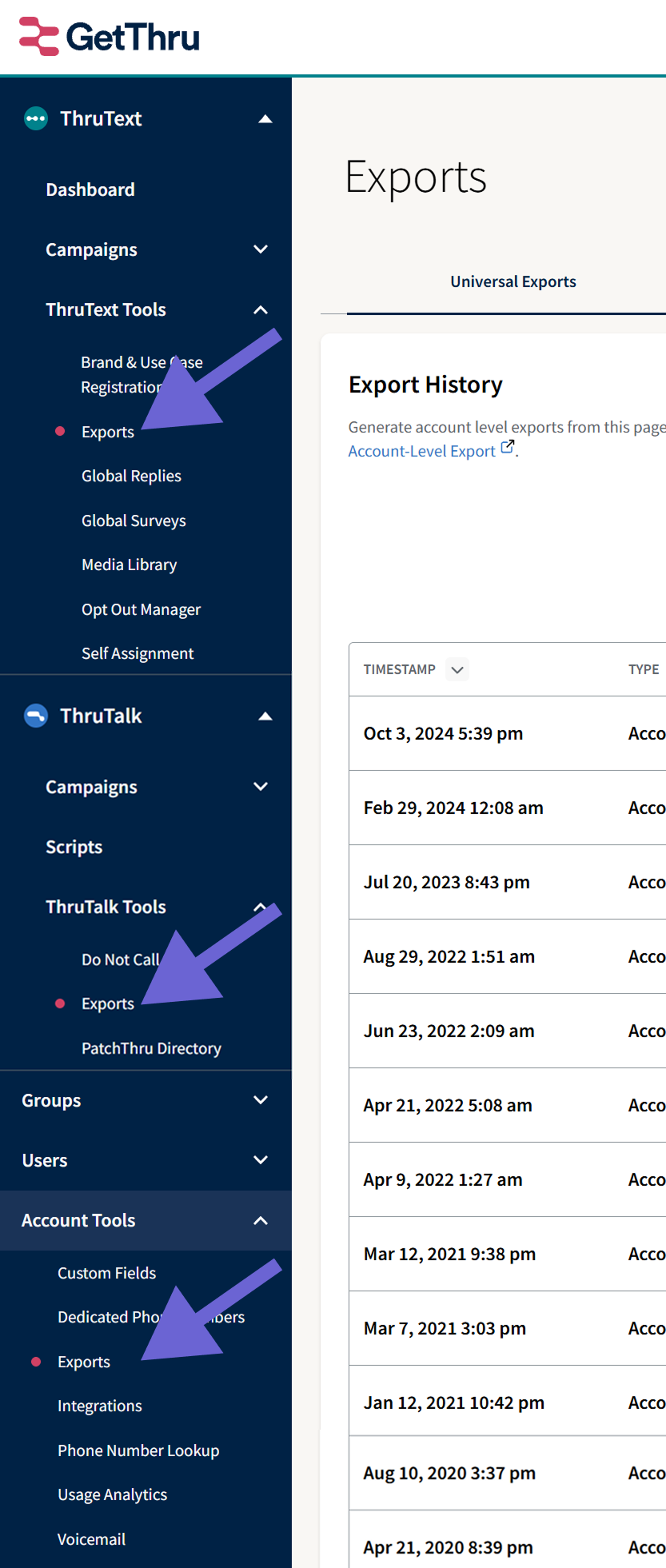Sort by the TIMESTAMP dropdown arrow
This screenshot has height=1568, width=666.
457,669
